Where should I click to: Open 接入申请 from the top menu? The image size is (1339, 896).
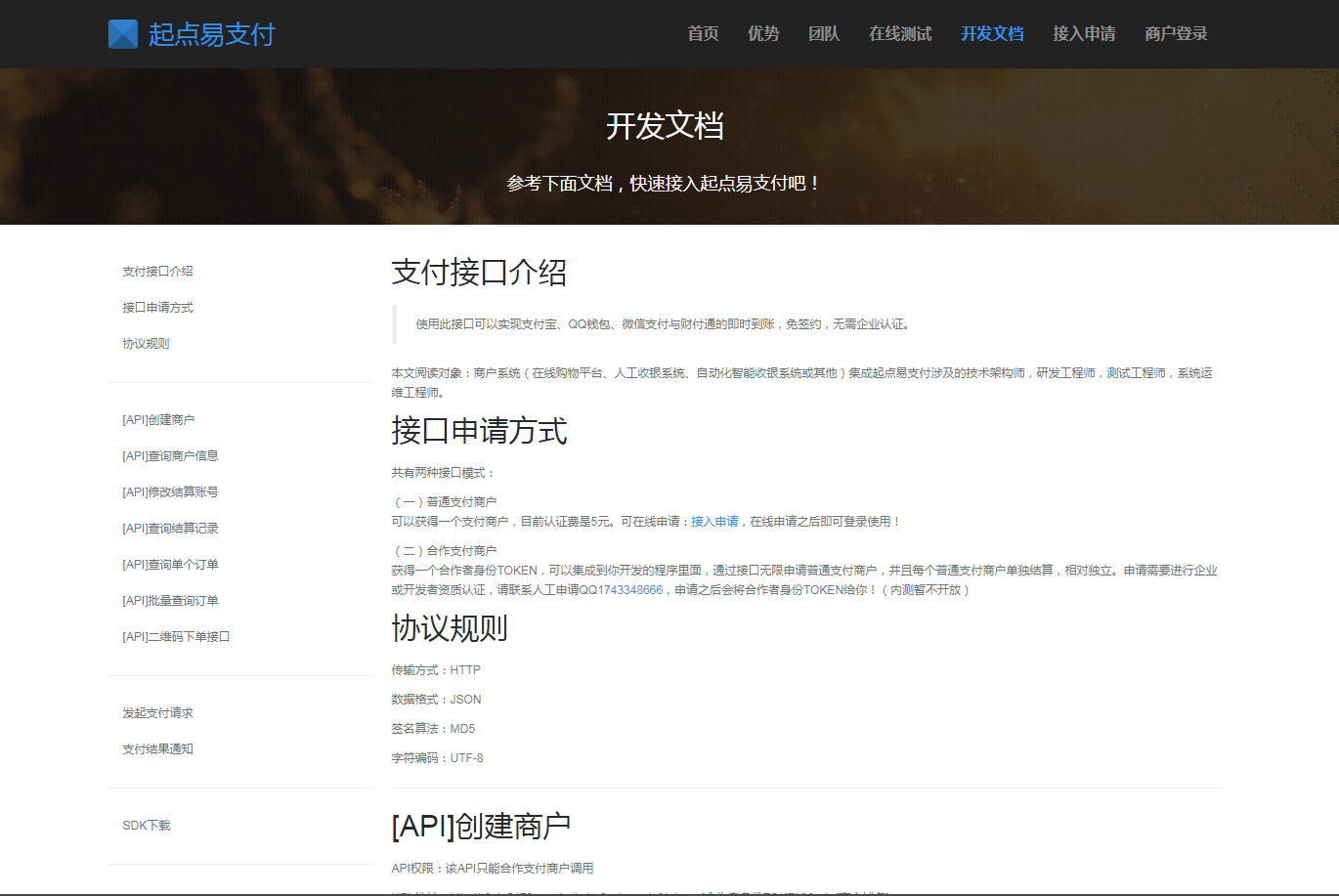[1084, 33]
